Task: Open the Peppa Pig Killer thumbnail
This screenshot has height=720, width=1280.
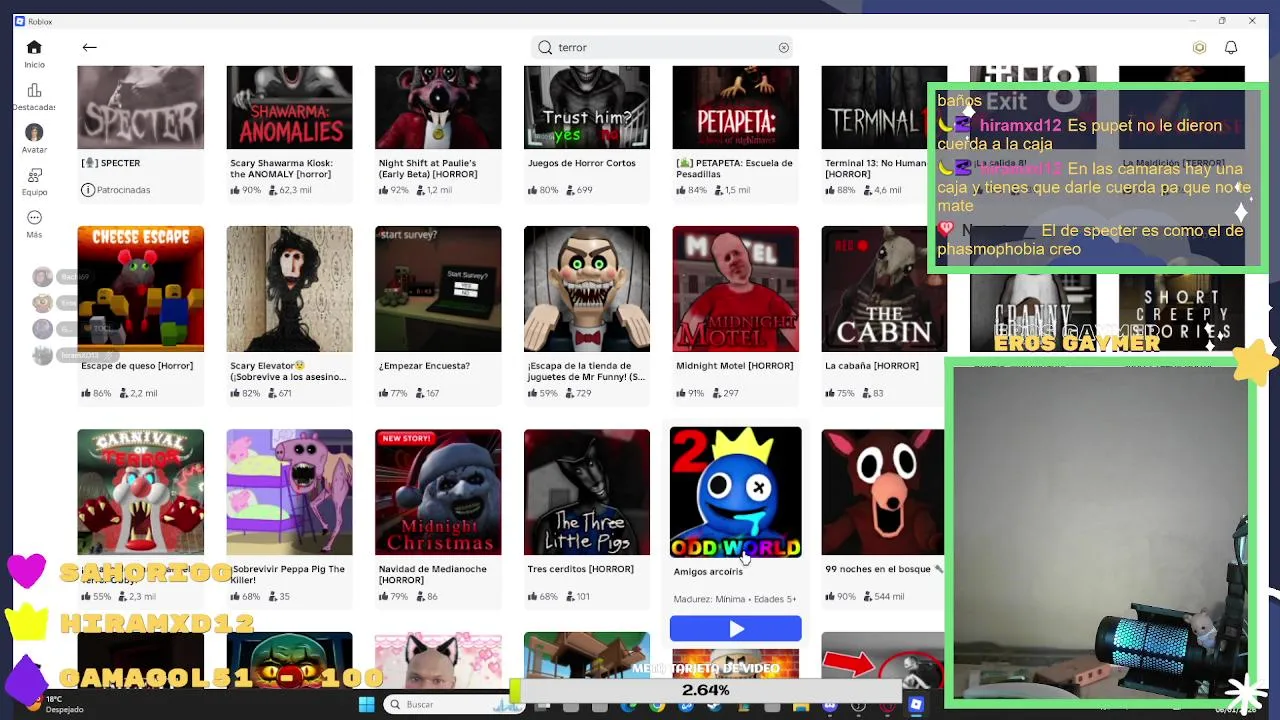Action: (x=289, y=492)
